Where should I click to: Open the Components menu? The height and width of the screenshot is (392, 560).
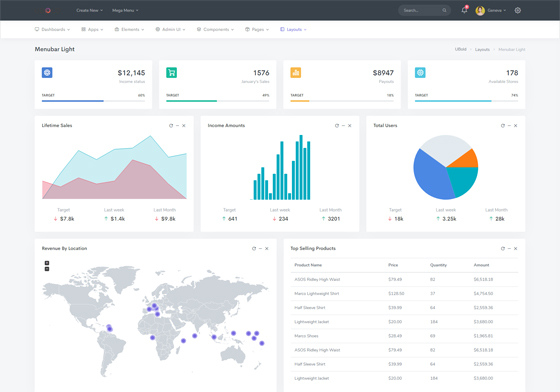(215, 29)
